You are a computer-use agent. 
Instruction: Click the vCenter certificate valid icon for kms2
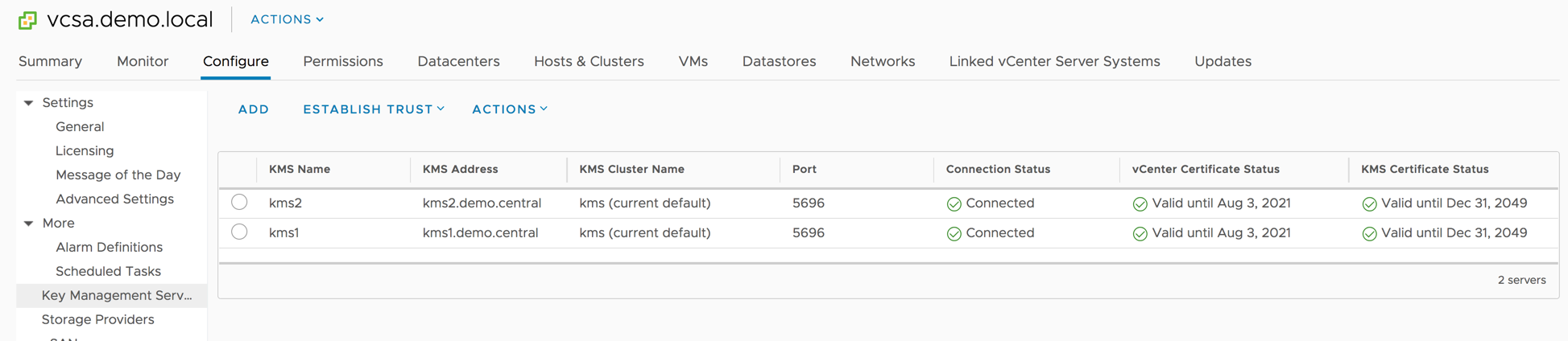(1140, 204)
